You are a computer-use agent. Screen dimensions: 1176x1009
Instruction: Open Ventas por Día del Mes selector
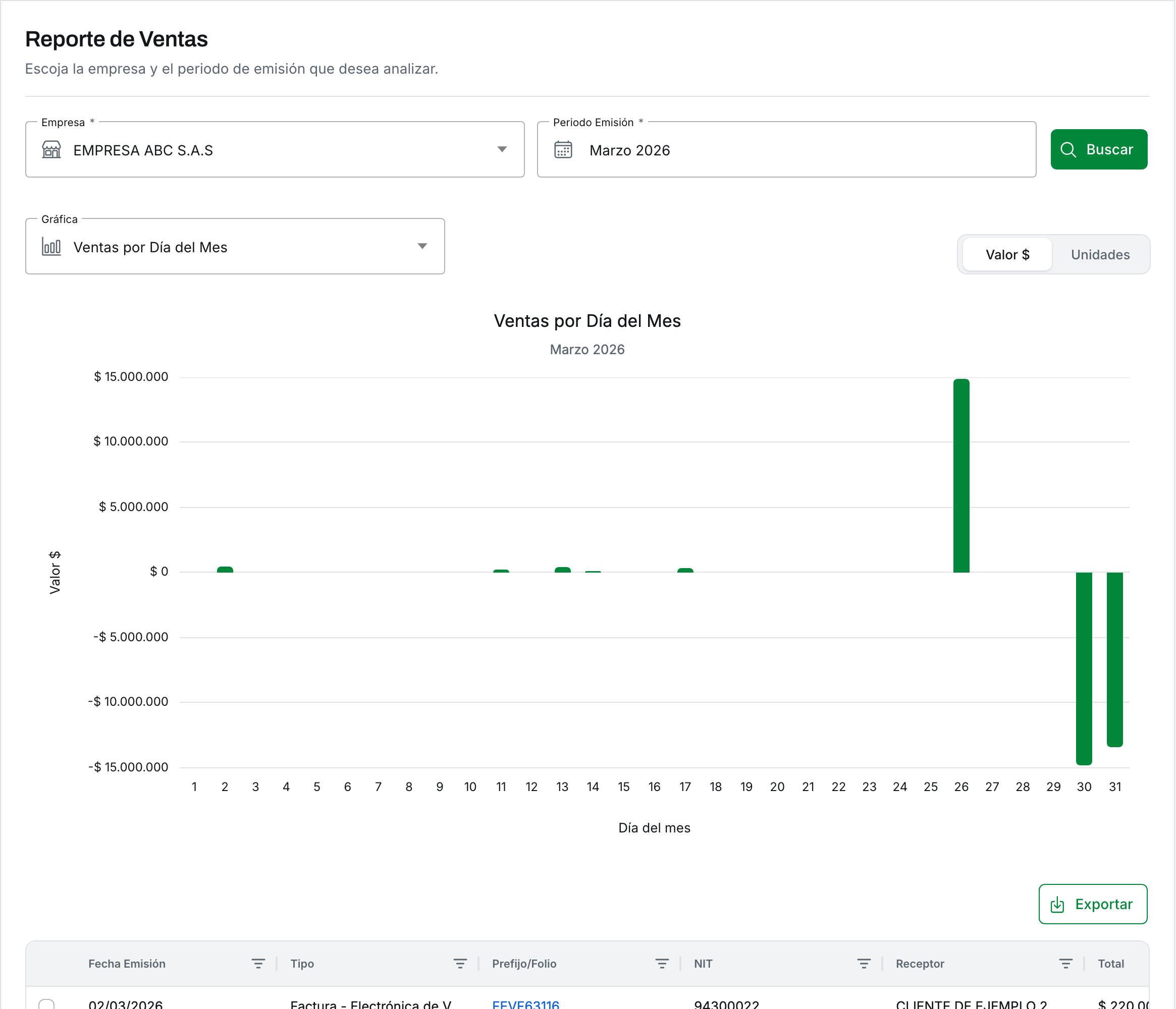[235, 247]
